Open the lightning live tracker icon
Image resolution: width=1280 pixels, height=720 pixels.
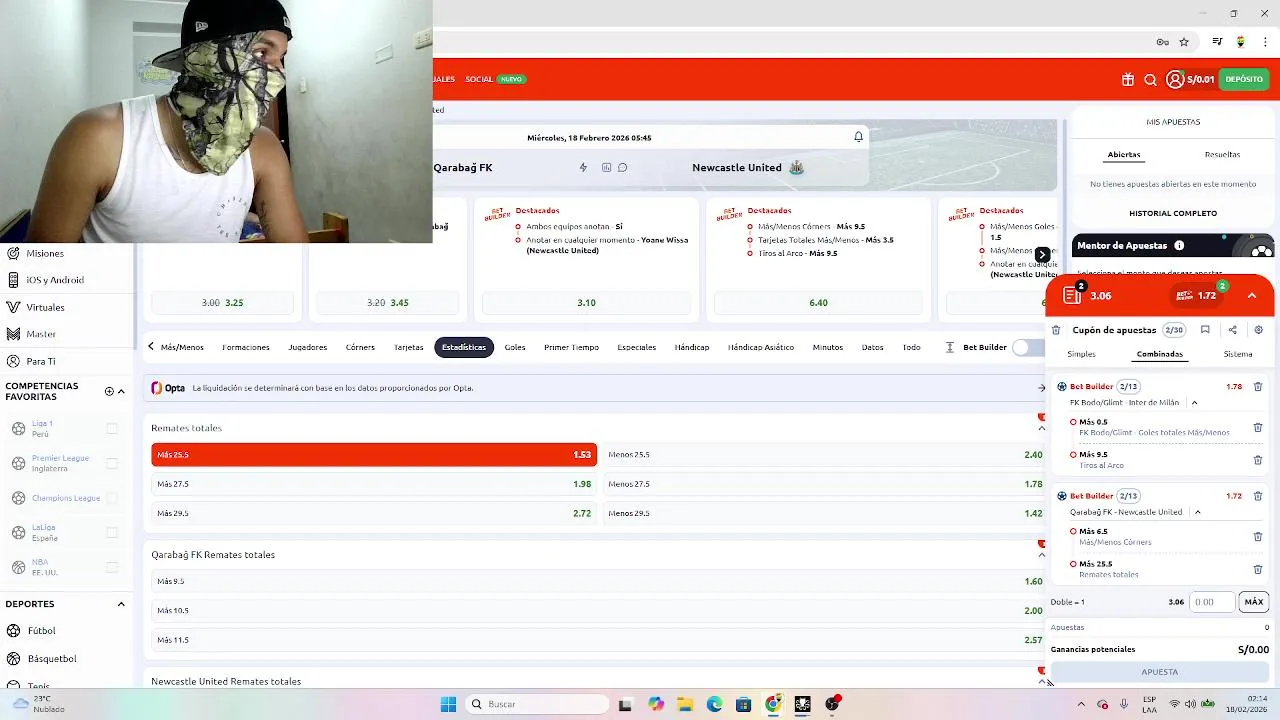[584, 168]
